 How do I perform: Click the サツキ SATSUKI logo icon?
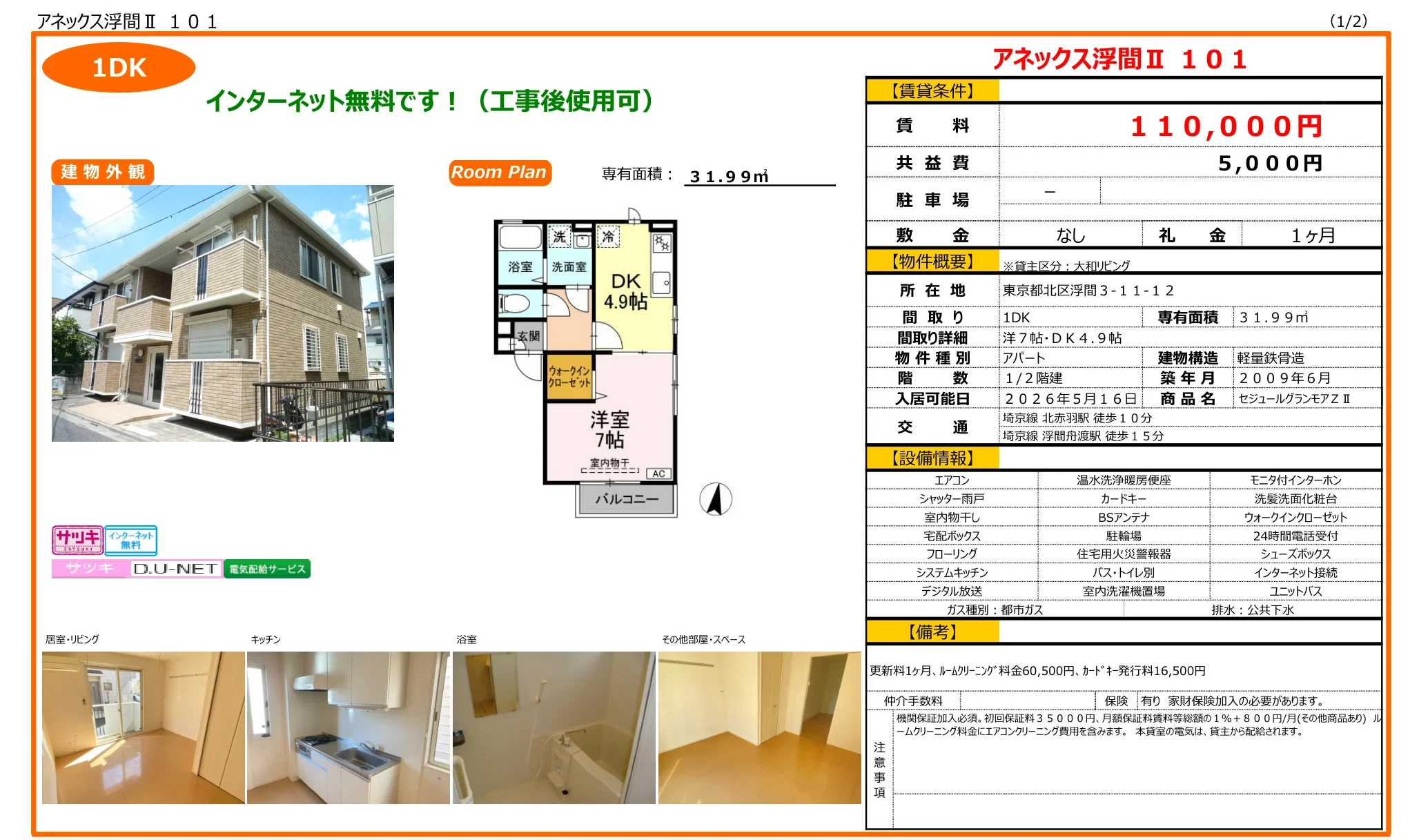click(x=77, y=541)
